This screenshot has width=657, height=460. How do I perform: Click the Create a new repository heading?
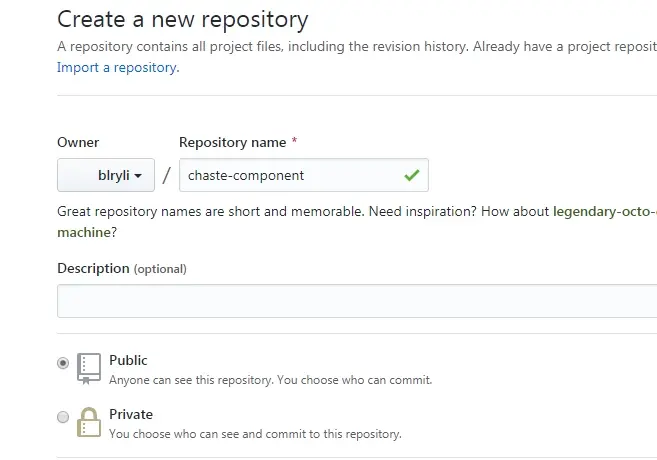coord(183,18)
